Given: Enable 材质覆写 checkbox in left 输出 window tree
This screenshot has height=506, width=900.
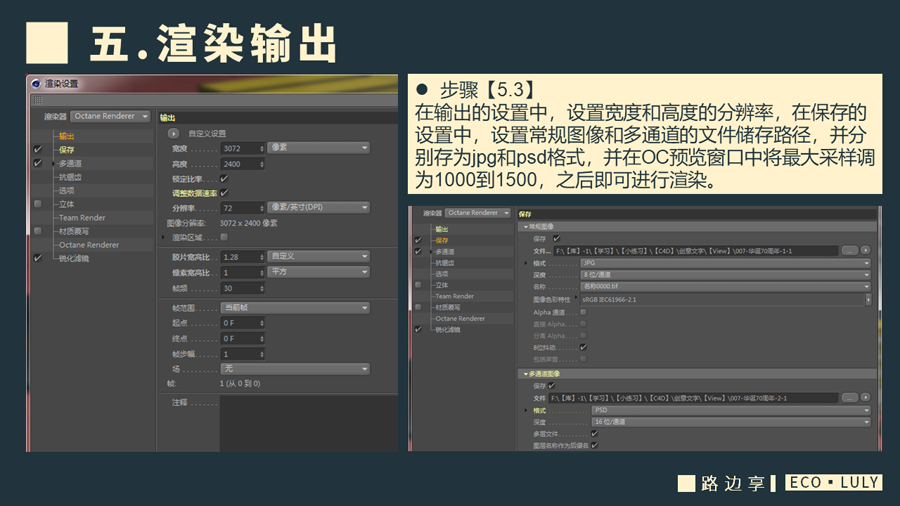Looking at the screenshot, I should [x=38, y=231].
